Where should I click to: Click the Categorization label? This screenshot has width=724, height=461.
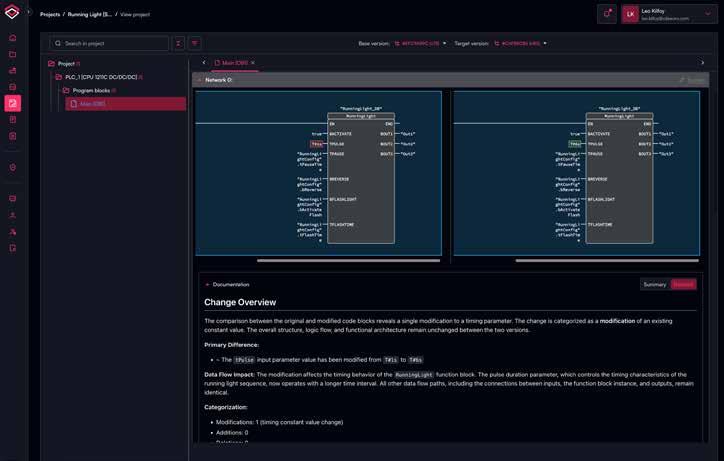coord(226,407)
